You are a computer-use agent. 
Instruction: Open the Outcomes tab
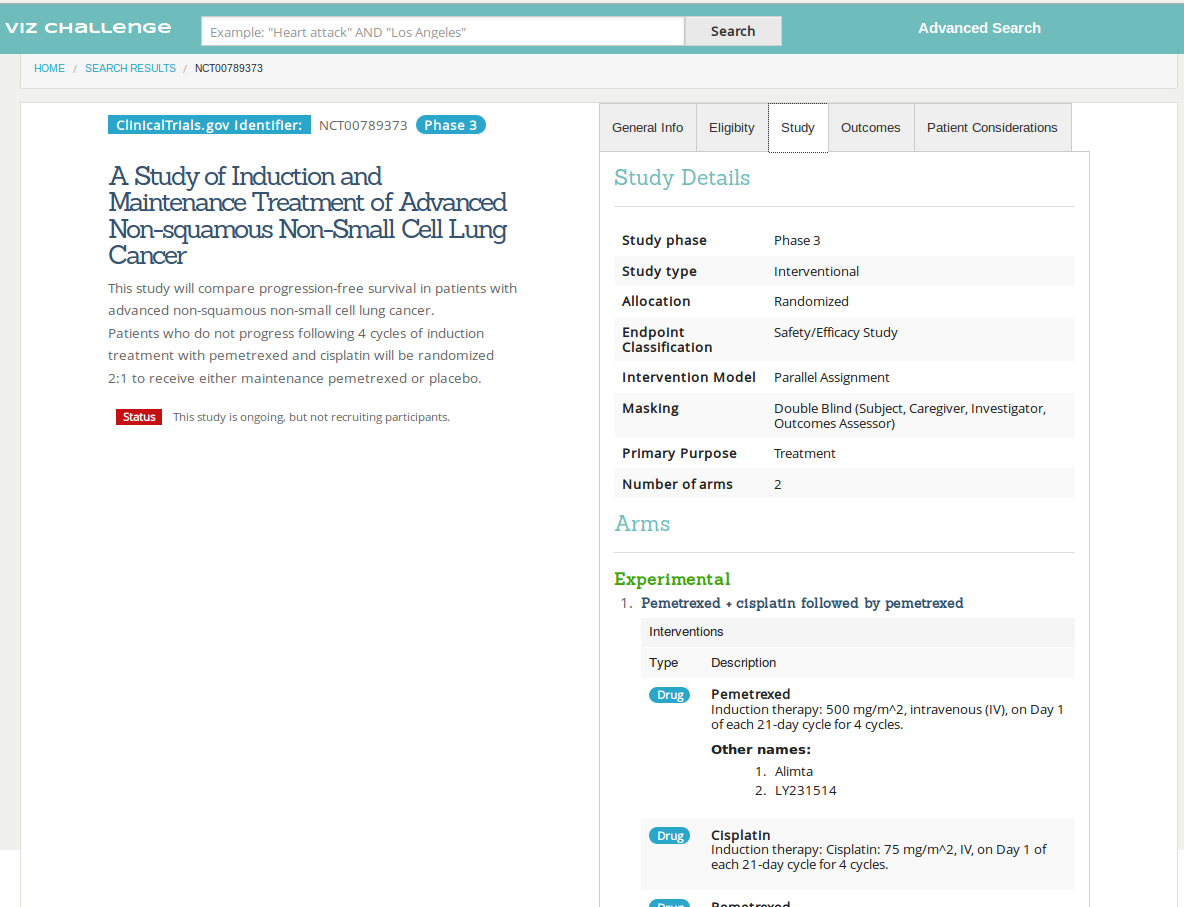871,128
